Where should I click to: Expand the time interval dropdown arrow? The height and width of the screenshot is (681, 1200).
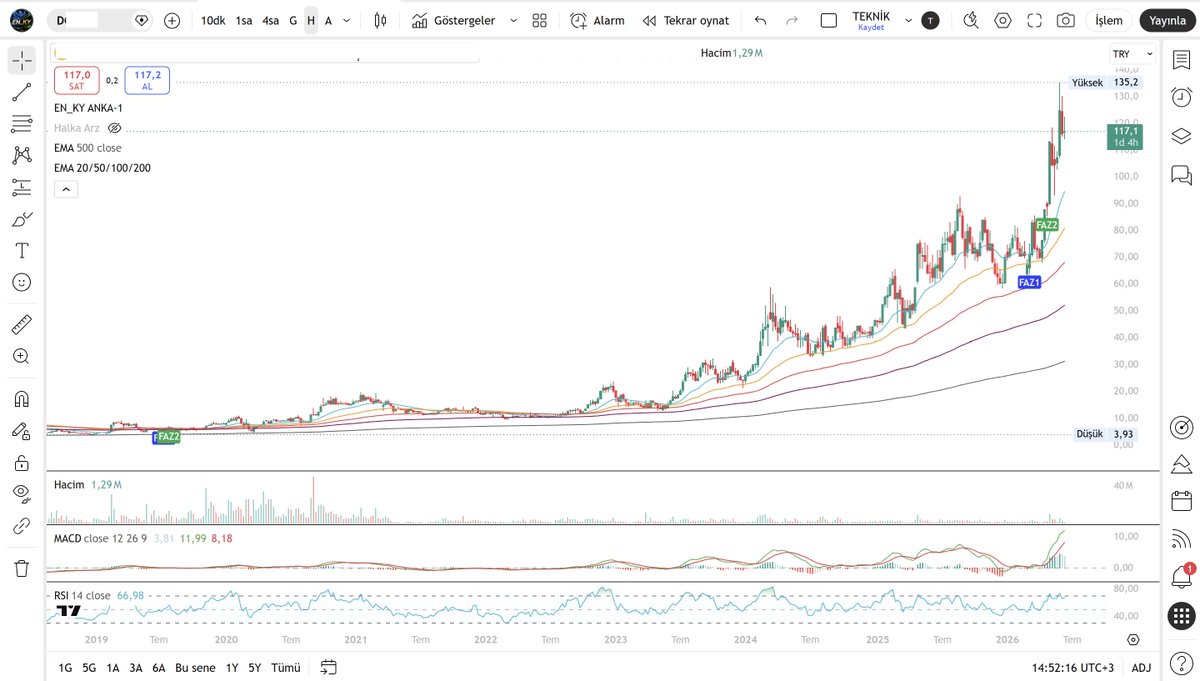(346, 20)
